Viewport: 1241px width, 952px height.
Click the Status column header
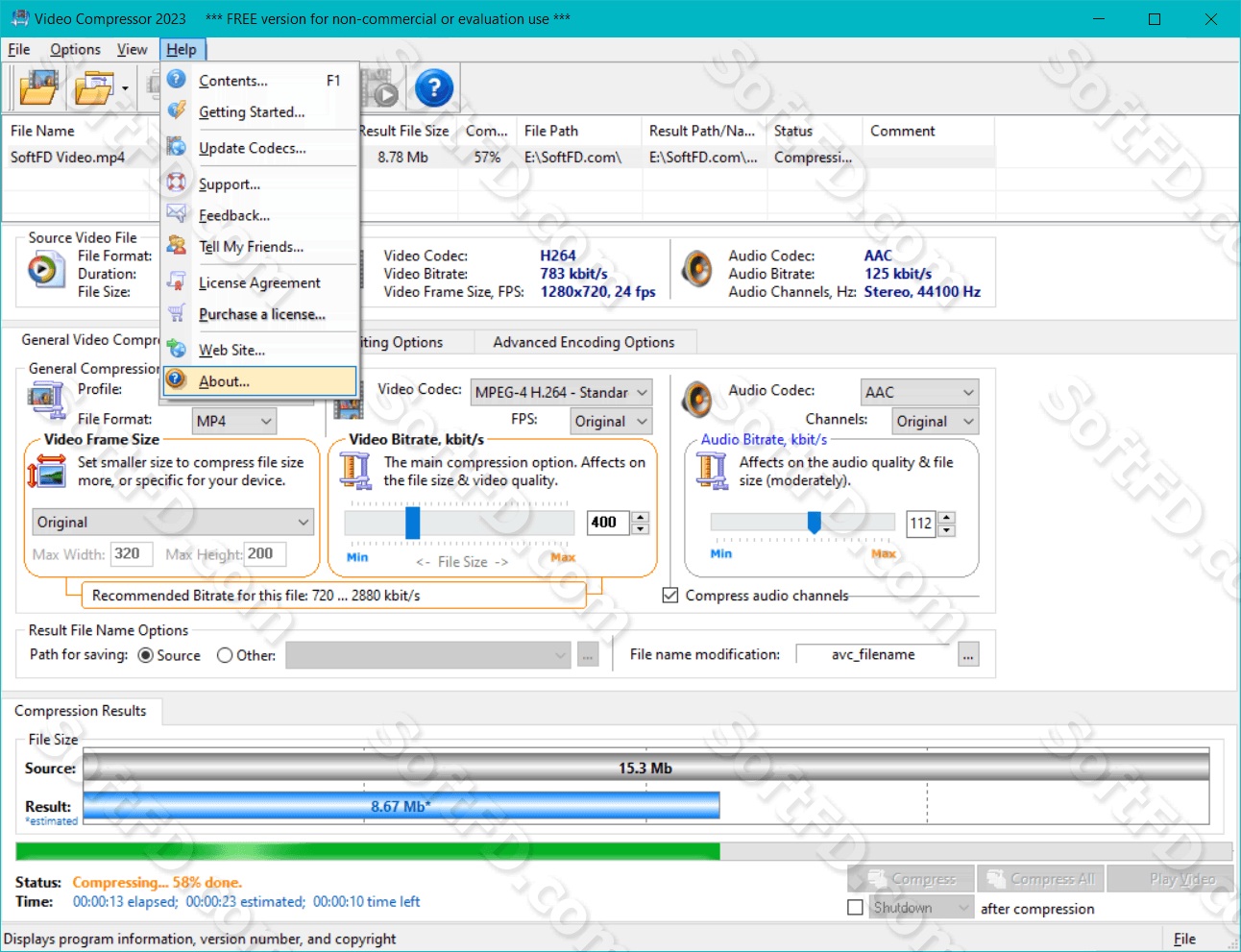coord(815,131)
